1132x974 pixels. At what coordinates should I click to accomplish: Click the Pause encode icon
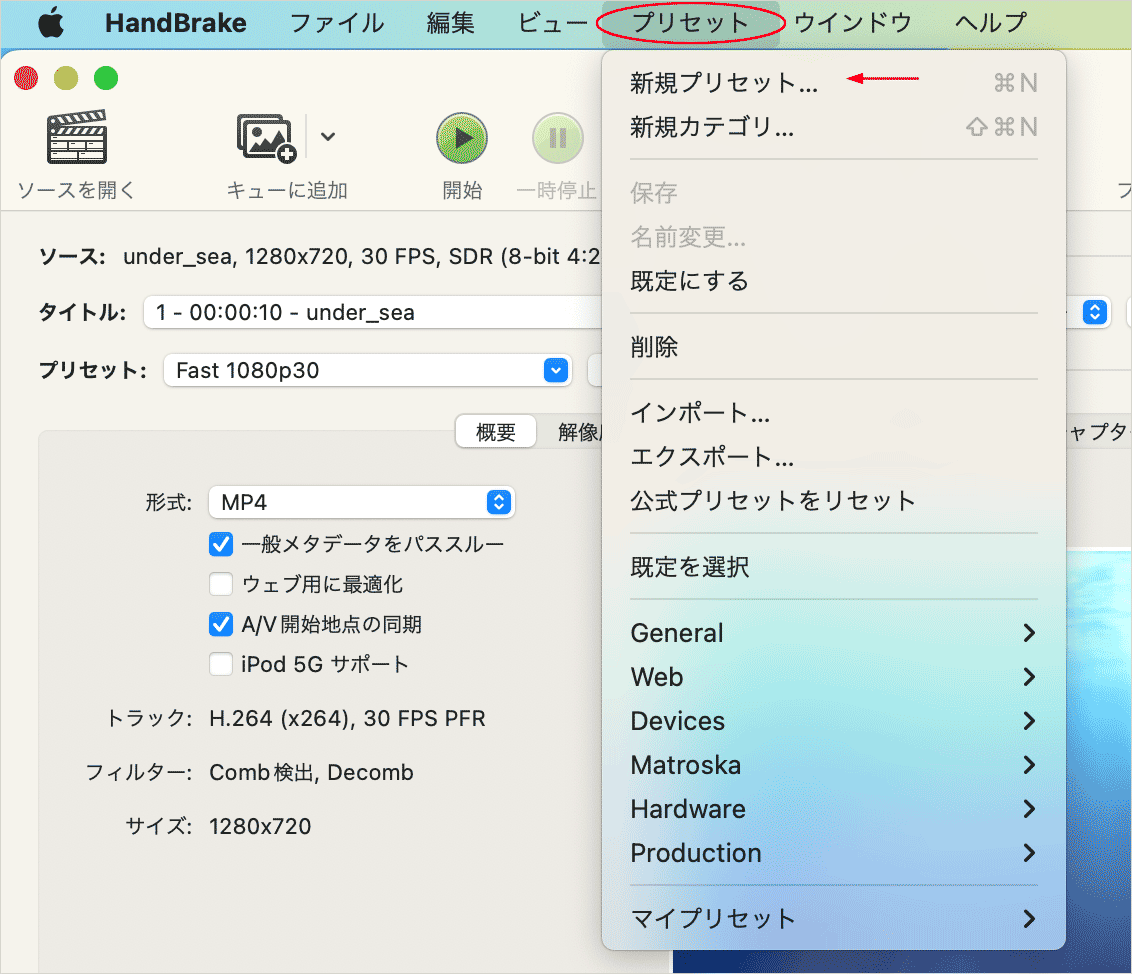click(x=557, y=138)
